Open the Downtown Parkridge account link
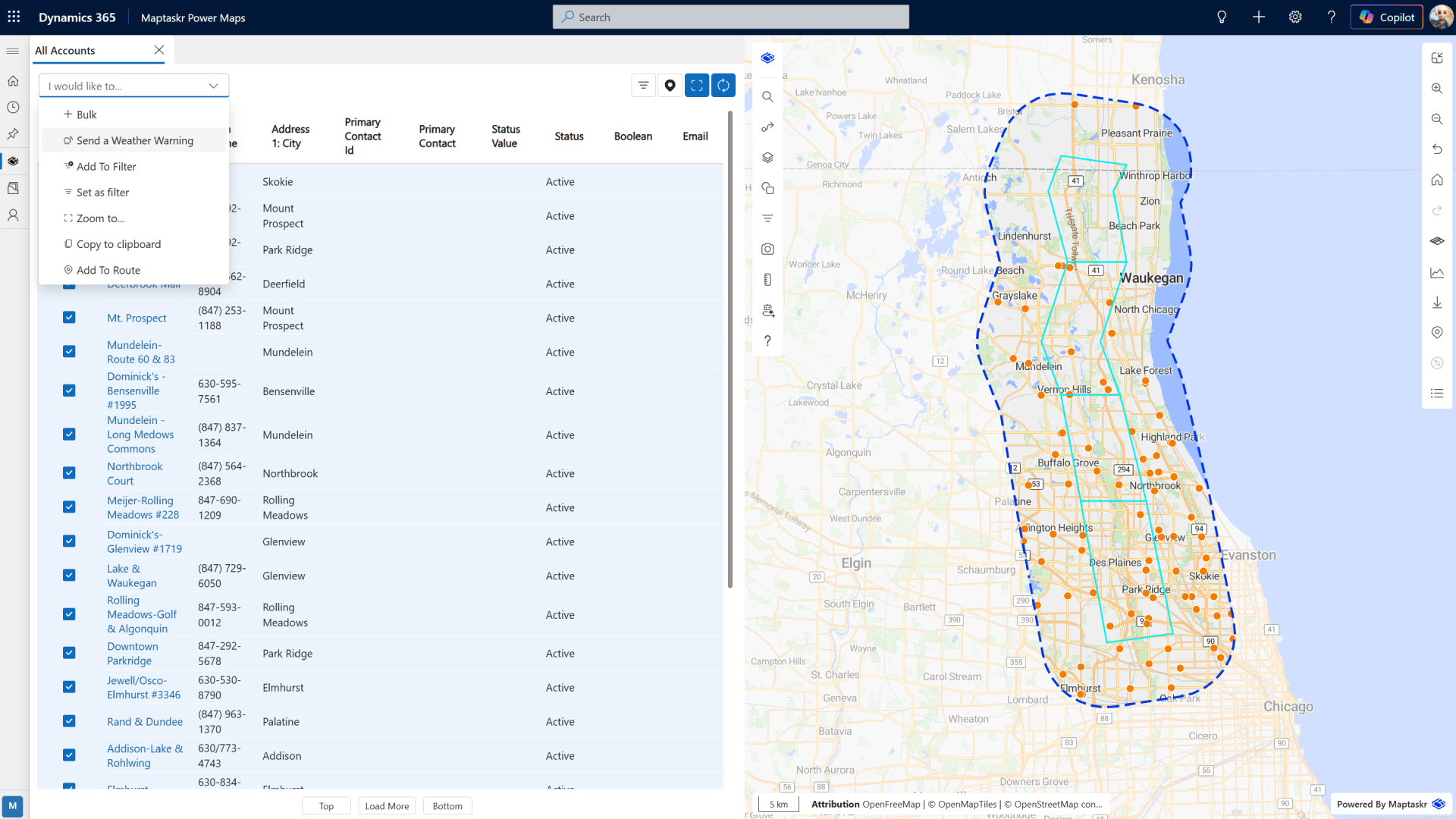This screenshot has height=819, width=1456. [x=132, y=653]
